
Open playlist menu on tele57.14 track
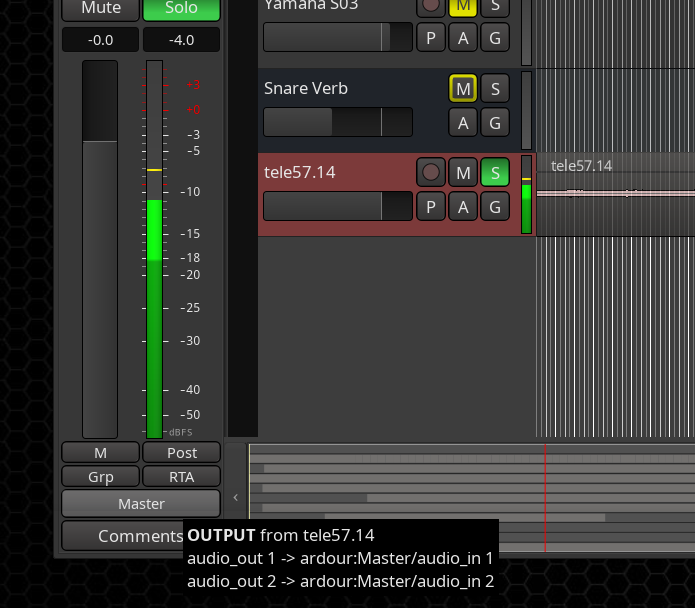click(x=431, y=206)
